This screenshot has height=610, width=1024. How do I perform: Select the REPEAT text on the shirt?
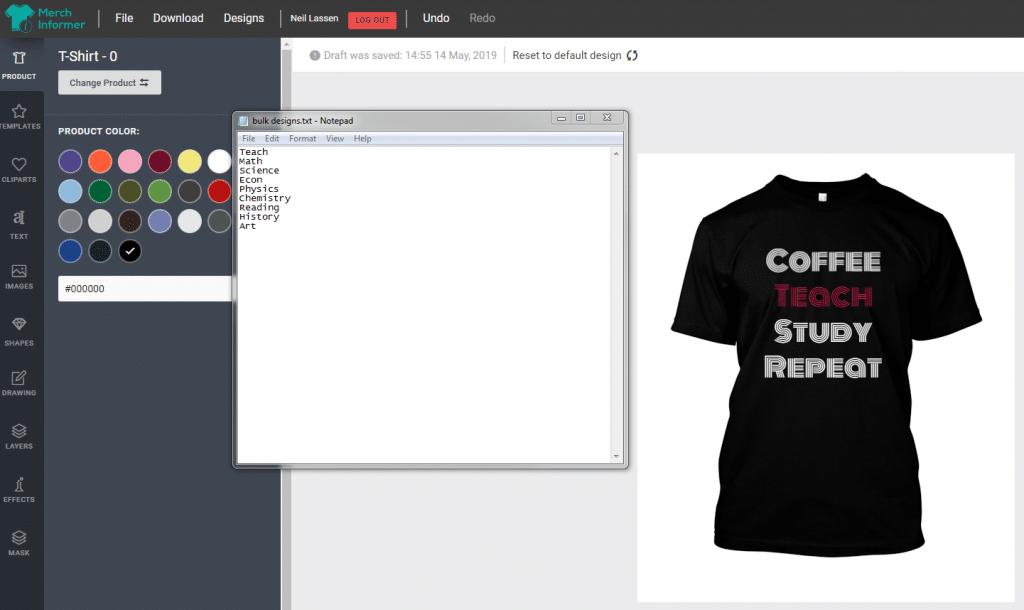823,367
